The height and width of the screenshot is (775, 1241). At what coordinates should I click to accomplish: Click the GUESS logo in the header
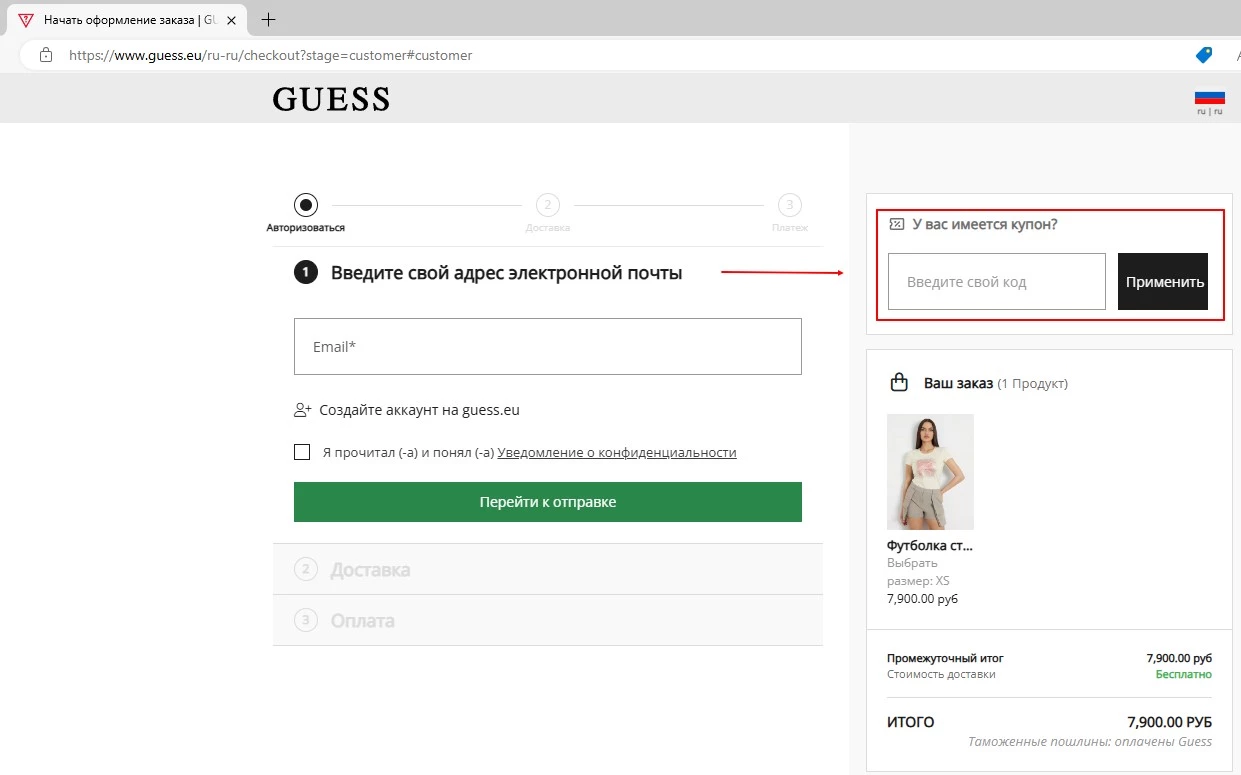[330, 98]
